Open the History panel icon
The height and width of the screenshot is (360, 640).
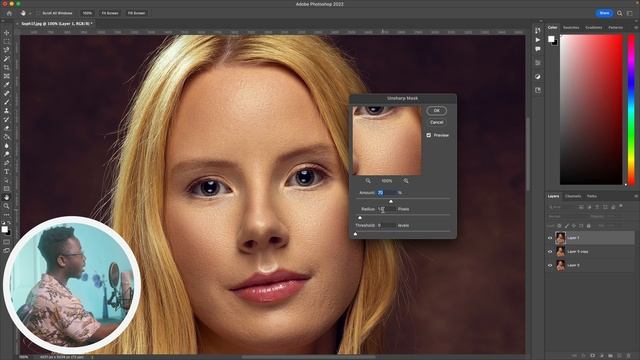(538, 31)
